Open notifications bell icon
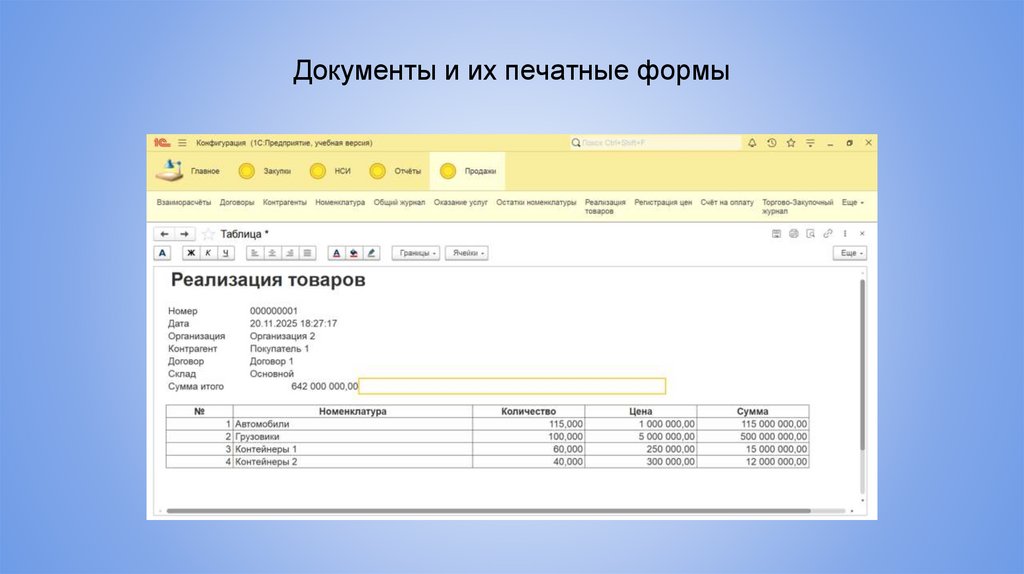 [x=752, y=142]
